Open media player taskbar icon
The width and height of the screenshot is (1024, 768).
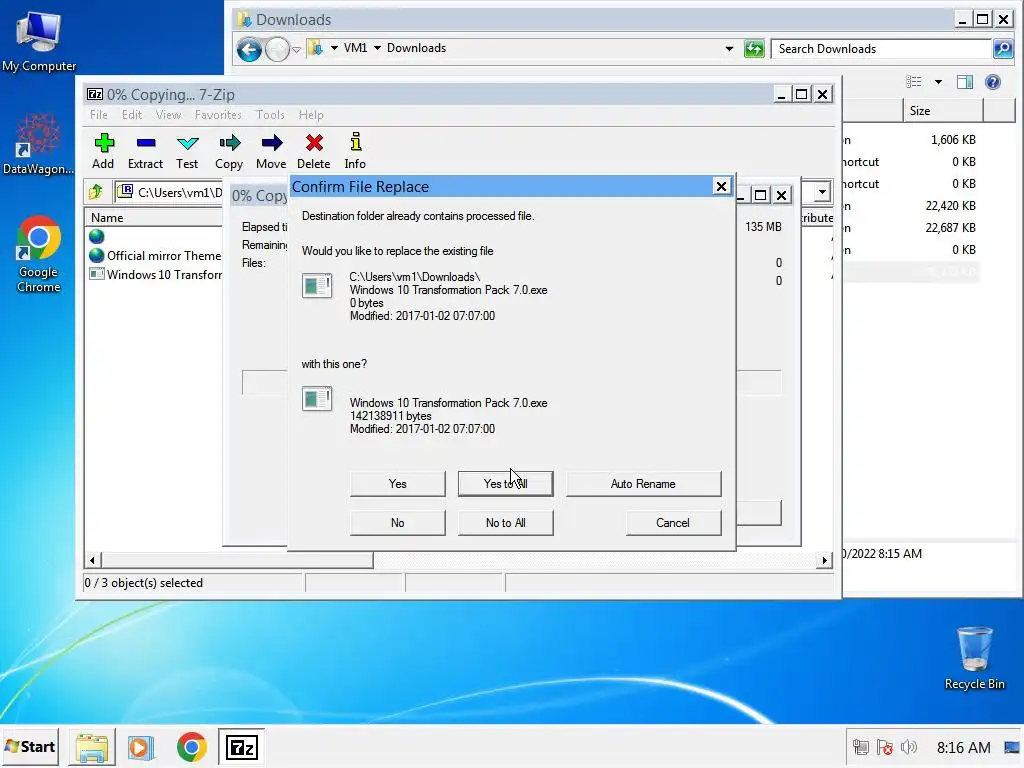pyautogui.click(x=140, y=747)
